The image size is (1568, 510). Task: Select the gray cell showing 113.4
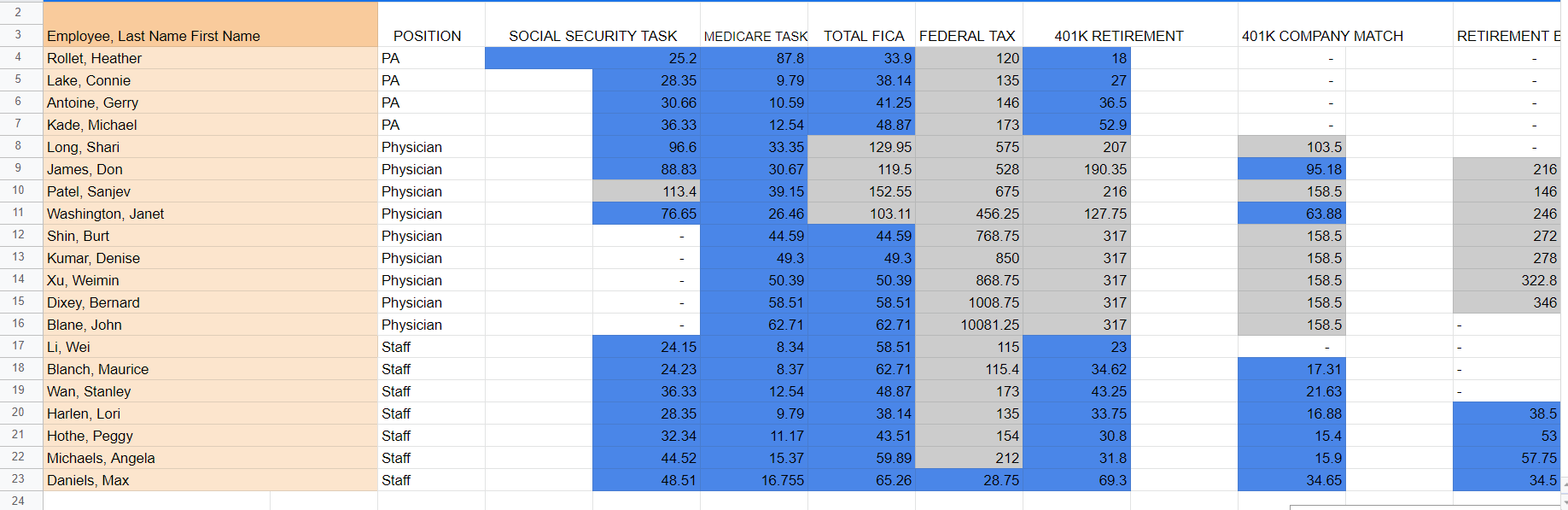coord(646,191)
